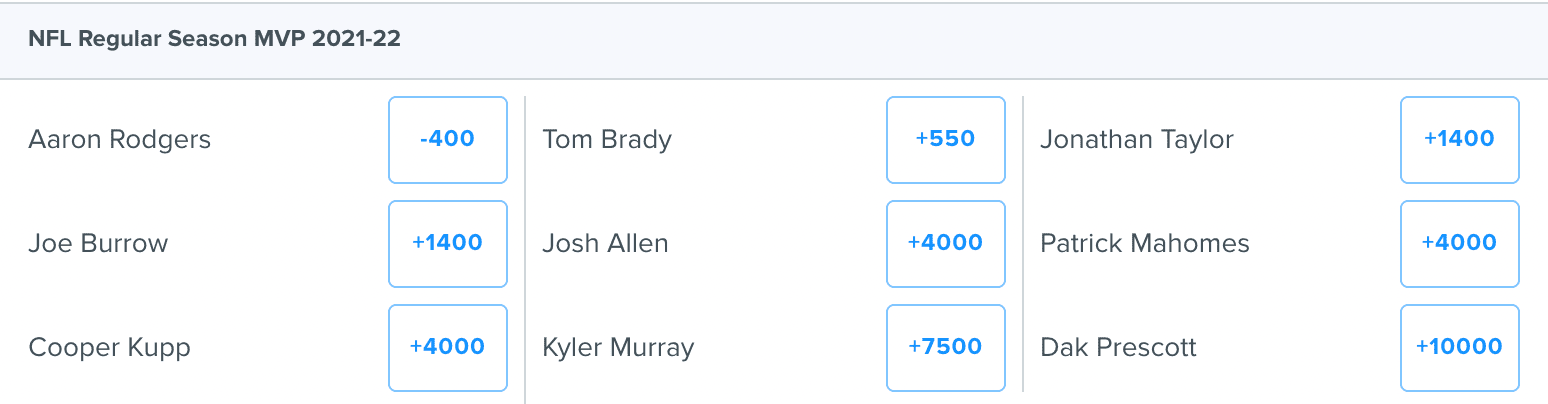This screenshot has width=1548, height=404.
Task: Pick Jonathan Taylor +1400 odds
Action: [1460, 140]
